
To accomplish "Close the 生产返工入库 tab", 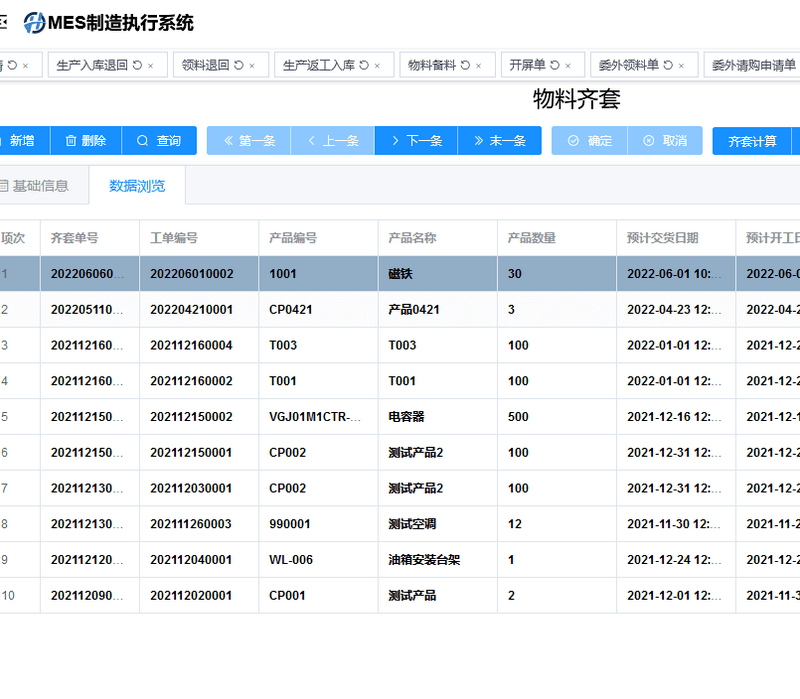I will coord(377,66).
